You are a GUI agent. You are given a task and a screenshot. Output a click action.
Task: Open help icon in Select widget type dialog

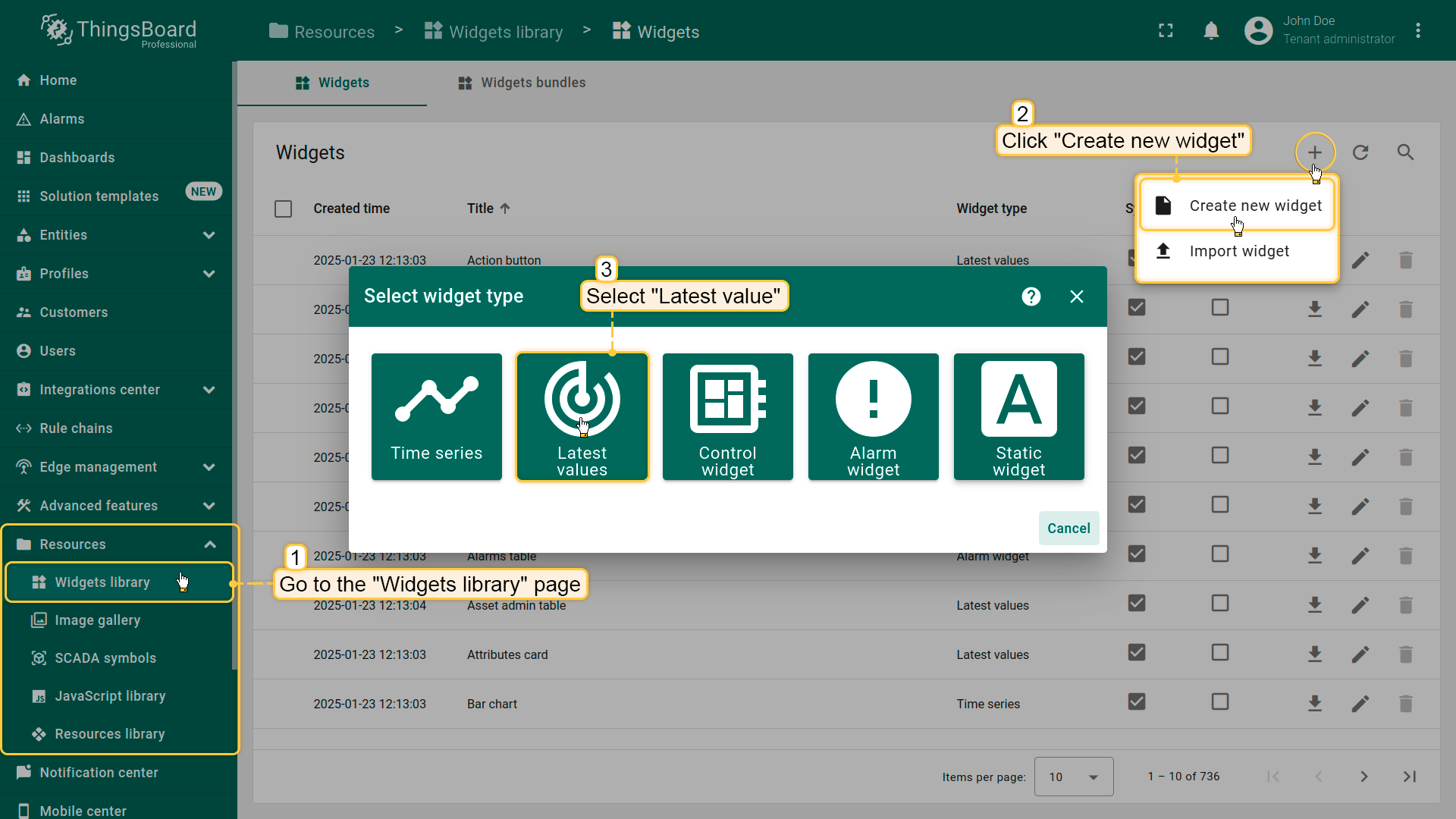tap(1031, 297)
